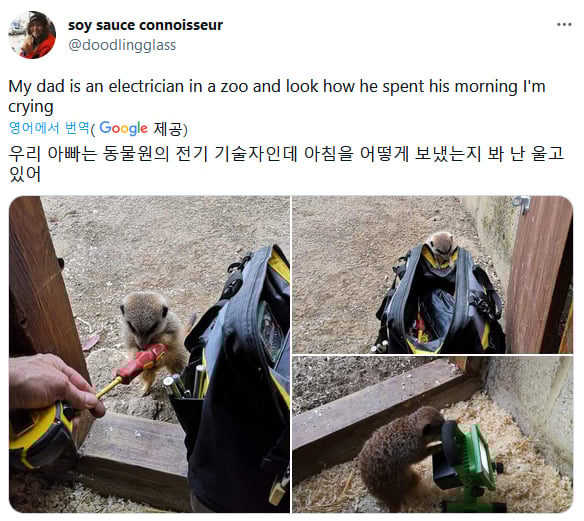584x521 pixels.
Task: Click the wooden door in the top-right photo
Action: (x=539, y=275)
